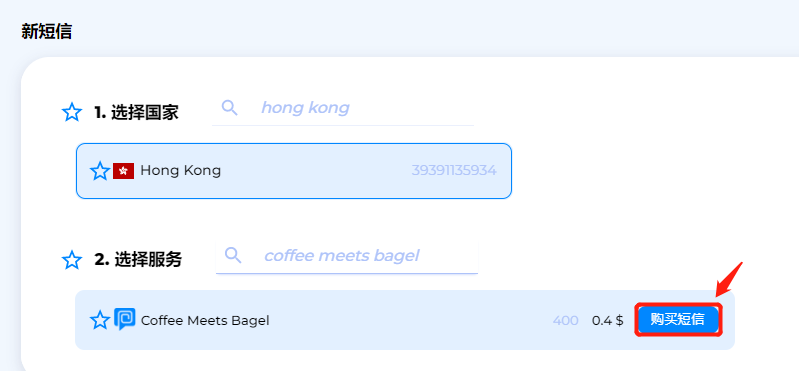Click the Hong Kong count 39391135934

pyautogui.click(x=454, y=171)
